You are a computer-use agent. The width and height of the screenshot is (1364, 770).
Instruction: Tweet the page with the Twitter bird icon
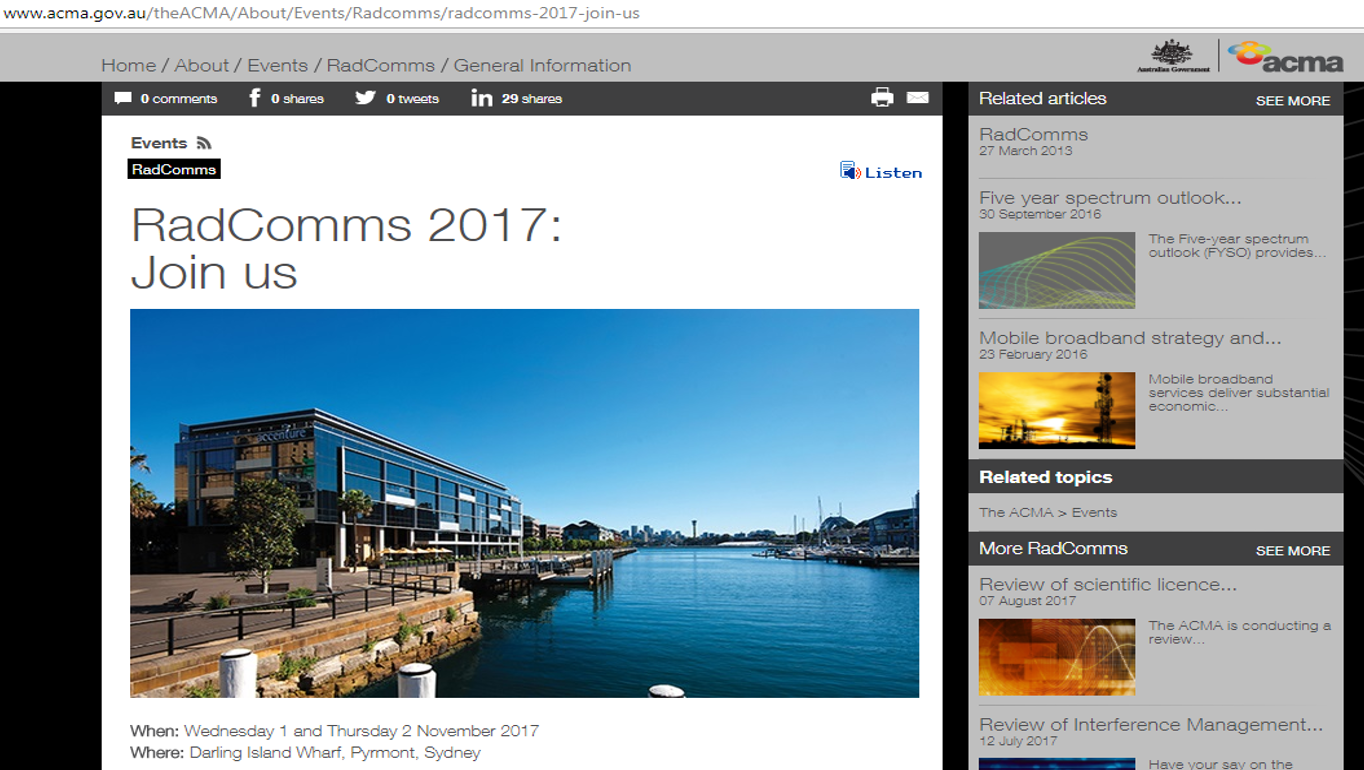365,97
